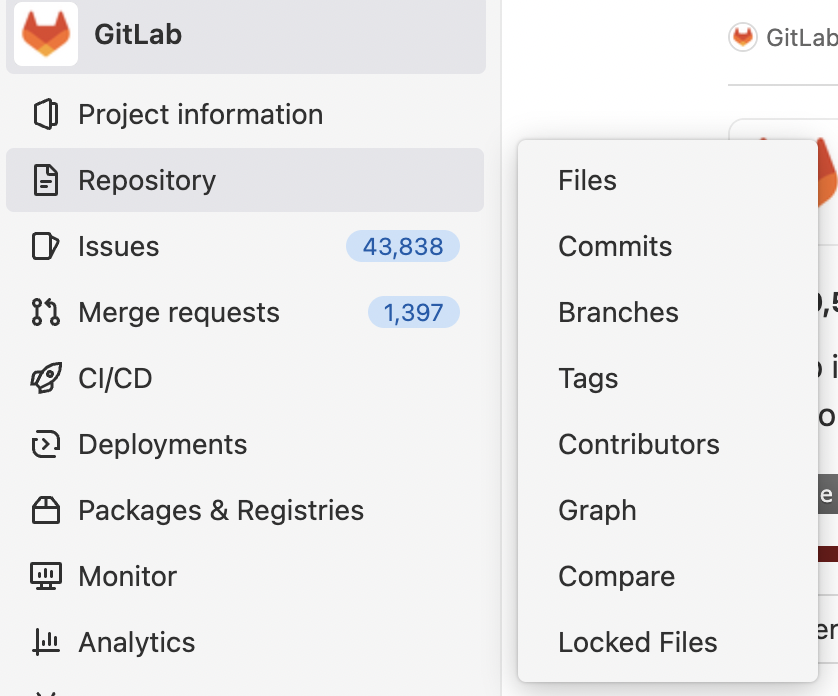Choose Compare in the Repository submenu
The image size is (838, 696).
(616, 576)
